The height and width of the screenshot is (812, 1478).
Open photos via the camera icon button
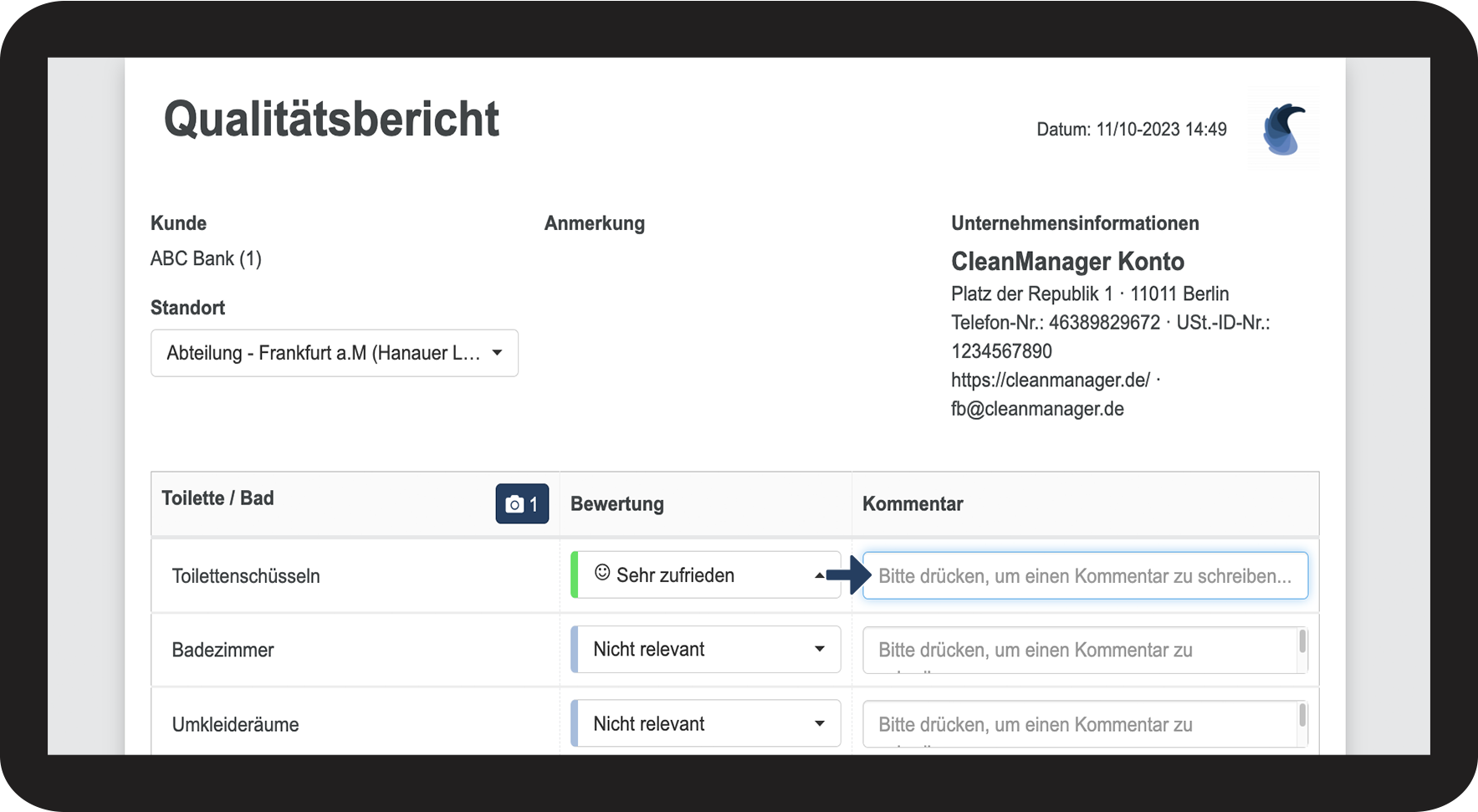[522, 504]
